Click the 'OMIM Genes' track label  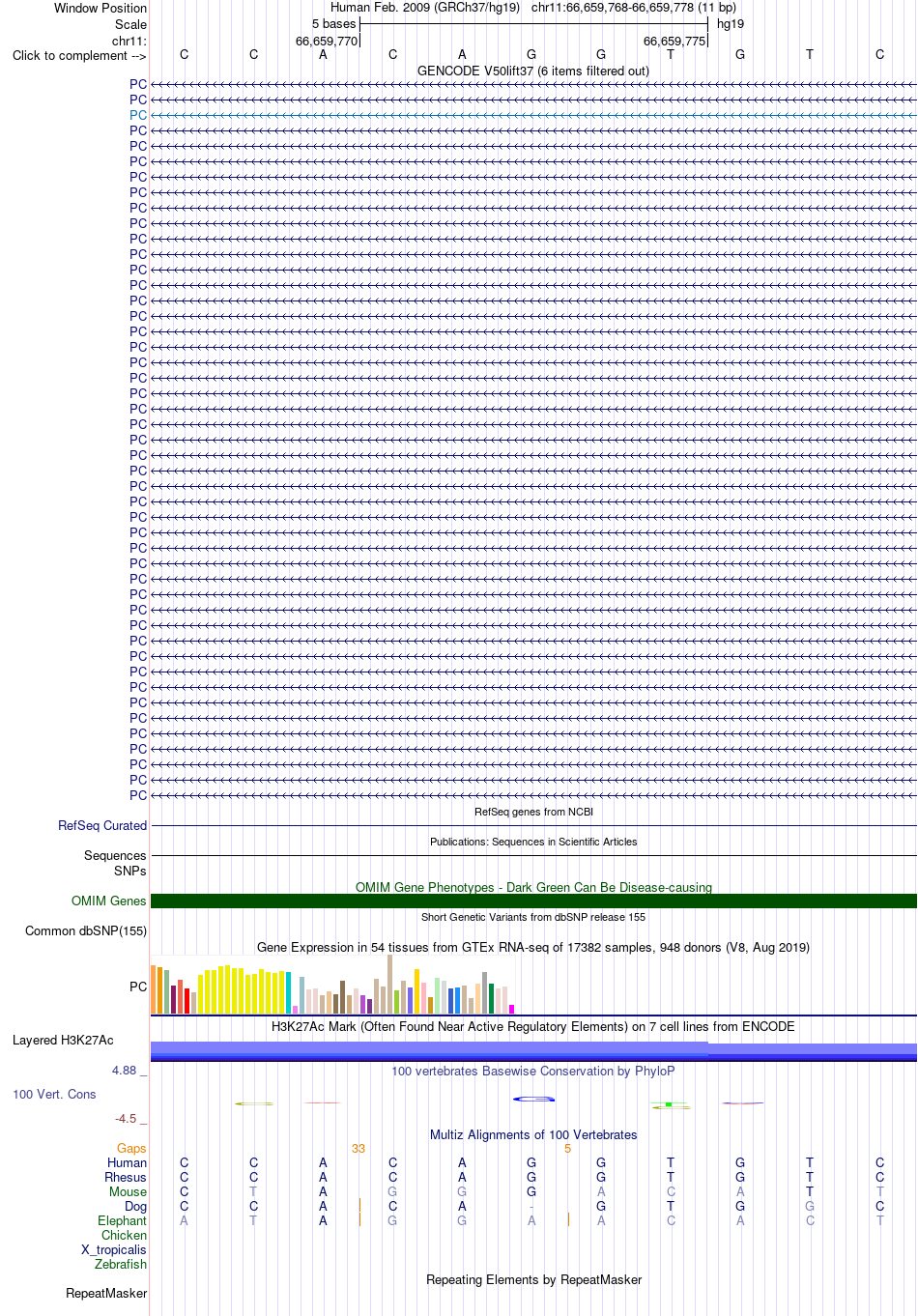click(108, 901)
